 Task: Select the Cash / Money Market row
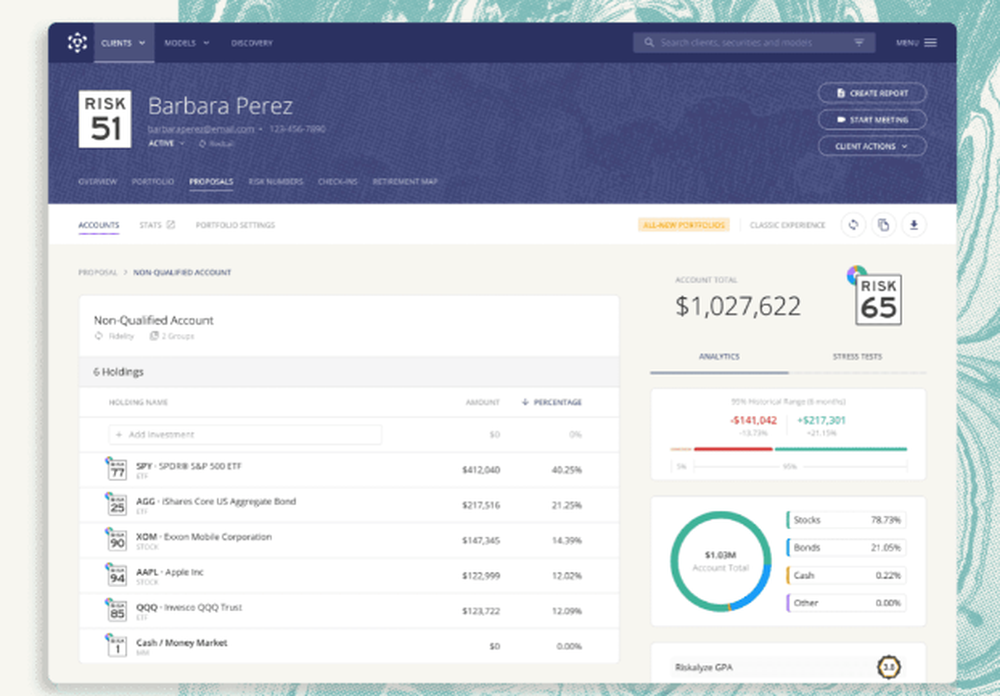[x=349, y=646]
